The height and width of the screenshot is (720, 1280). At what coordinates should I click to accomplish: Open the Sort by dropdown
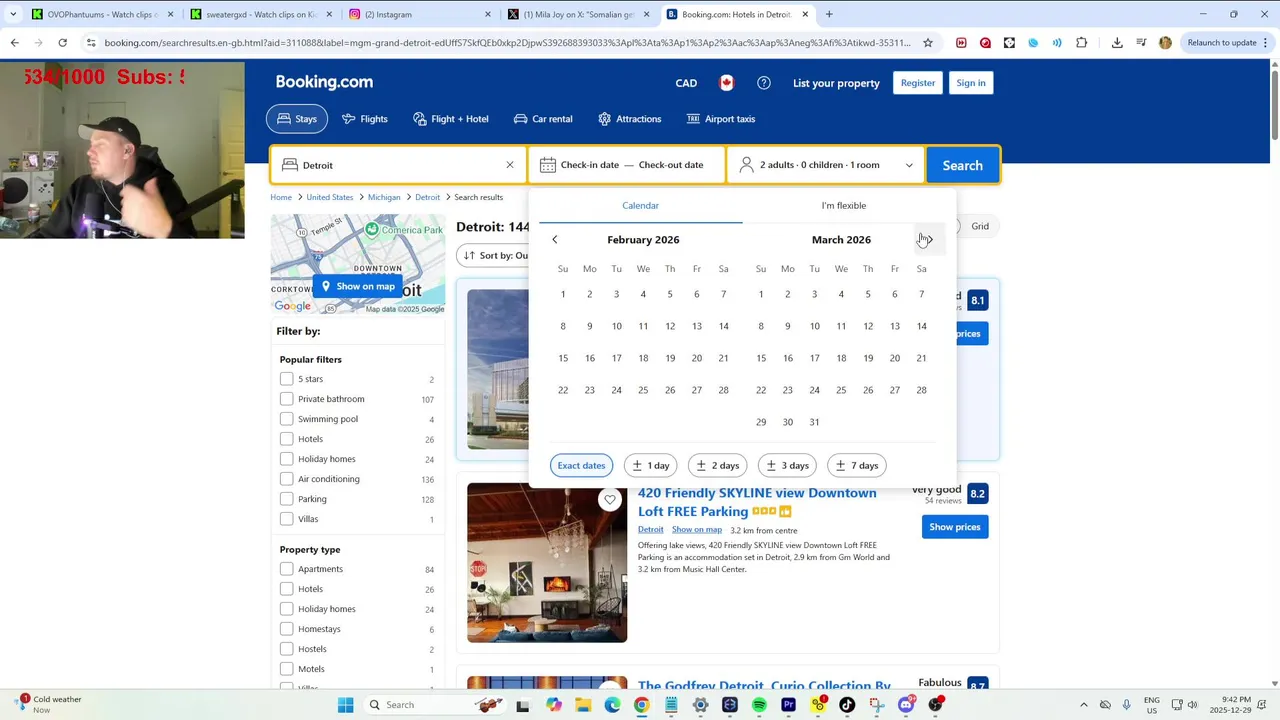pyautogui.click(x=494, y=255)
